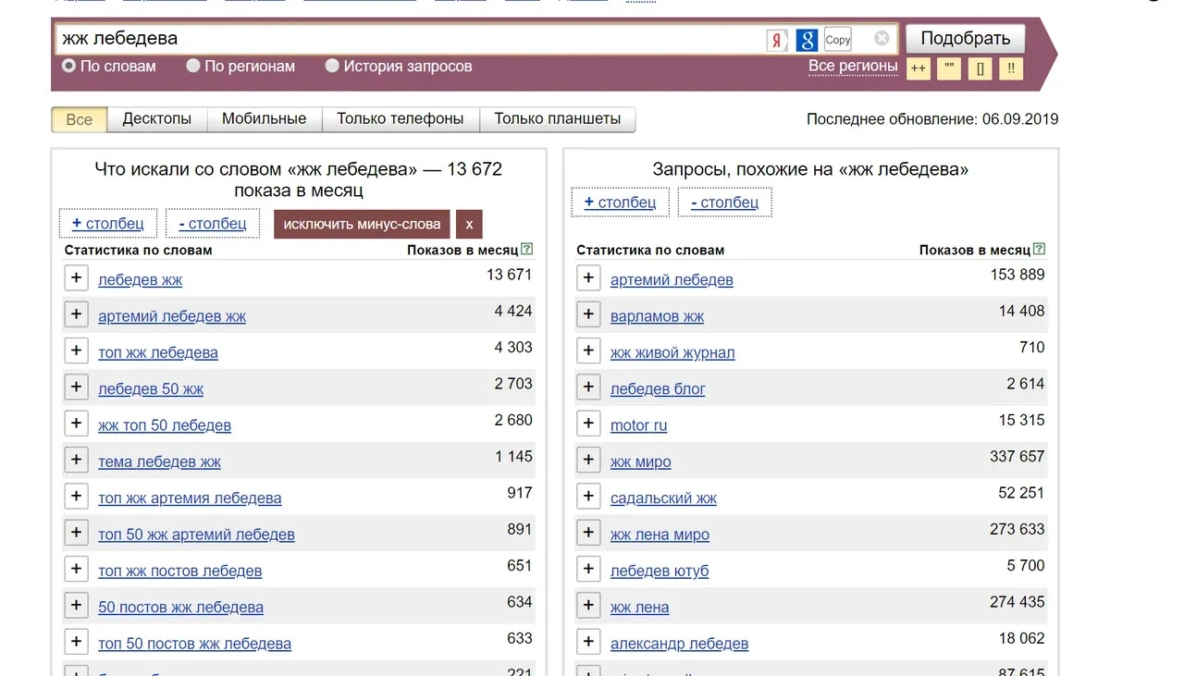Switch to the "Только телефоны" tab
This screenshot has height=676, width=1184.
[400, 119]
